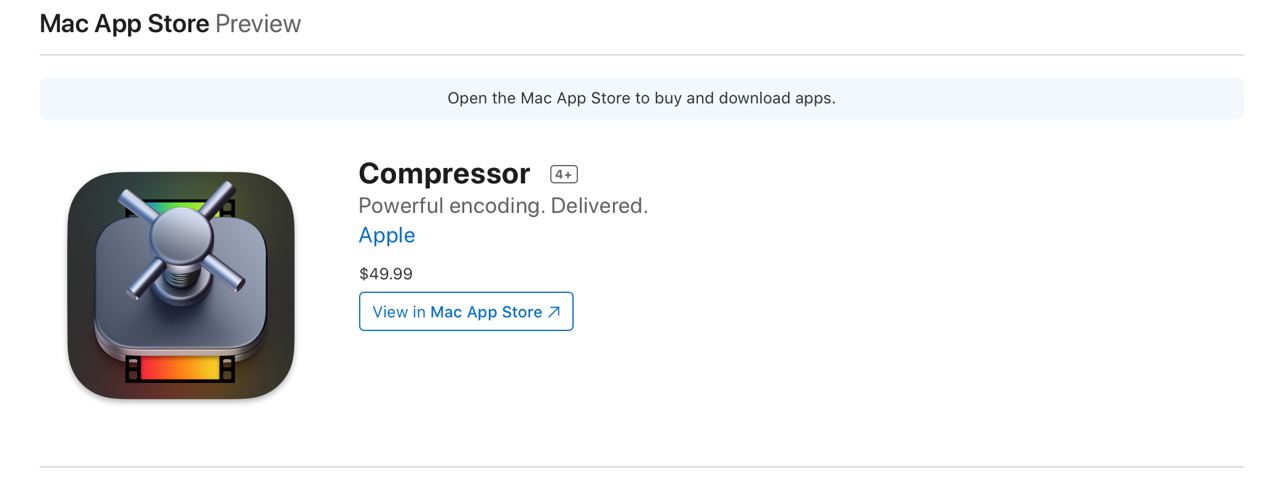Click the green film strip atop icon
1280x480 pixels.
click(181, 209)
